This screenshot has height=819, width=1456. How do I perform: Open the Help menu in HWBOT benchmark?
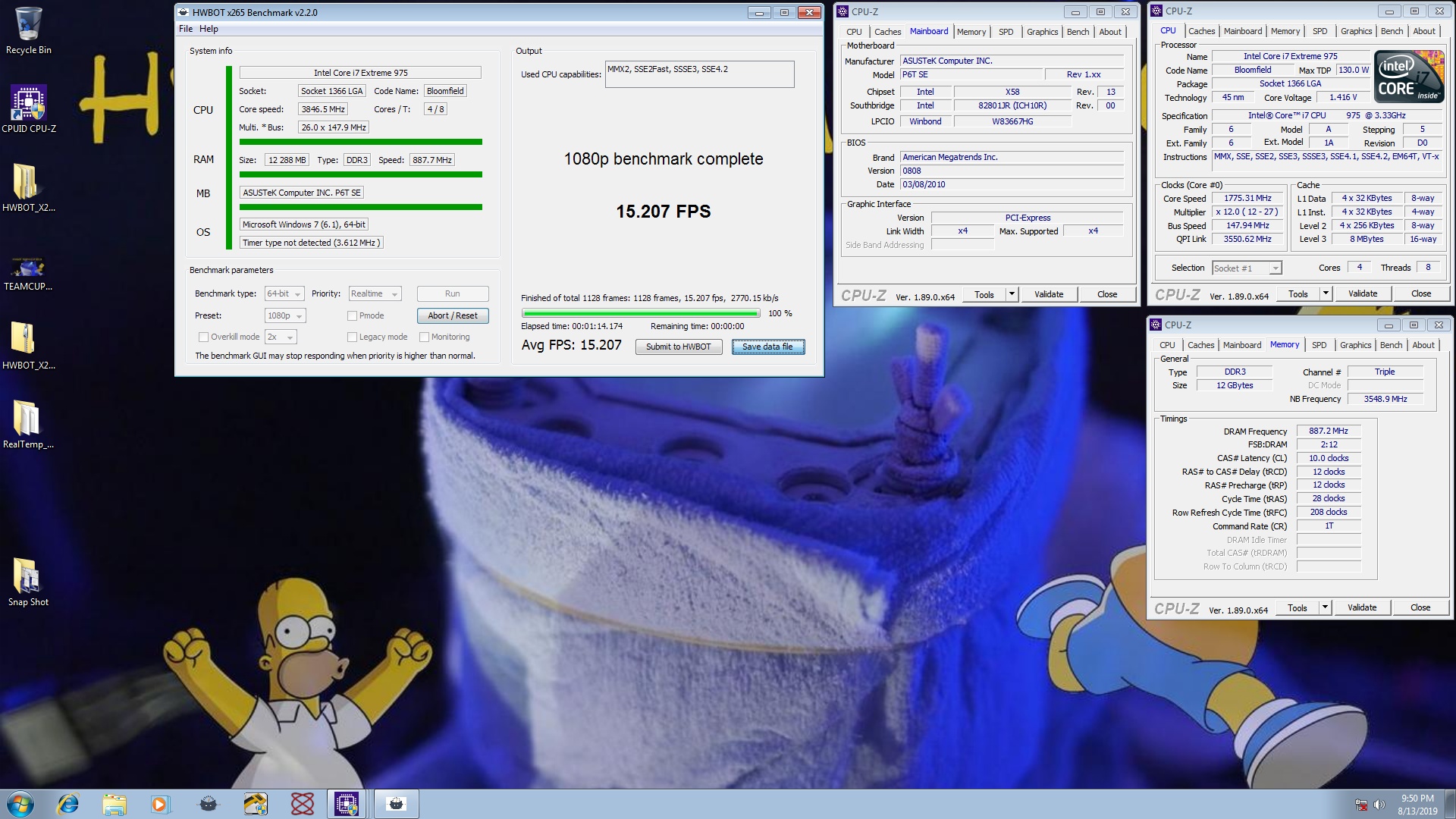pos(209,29)
